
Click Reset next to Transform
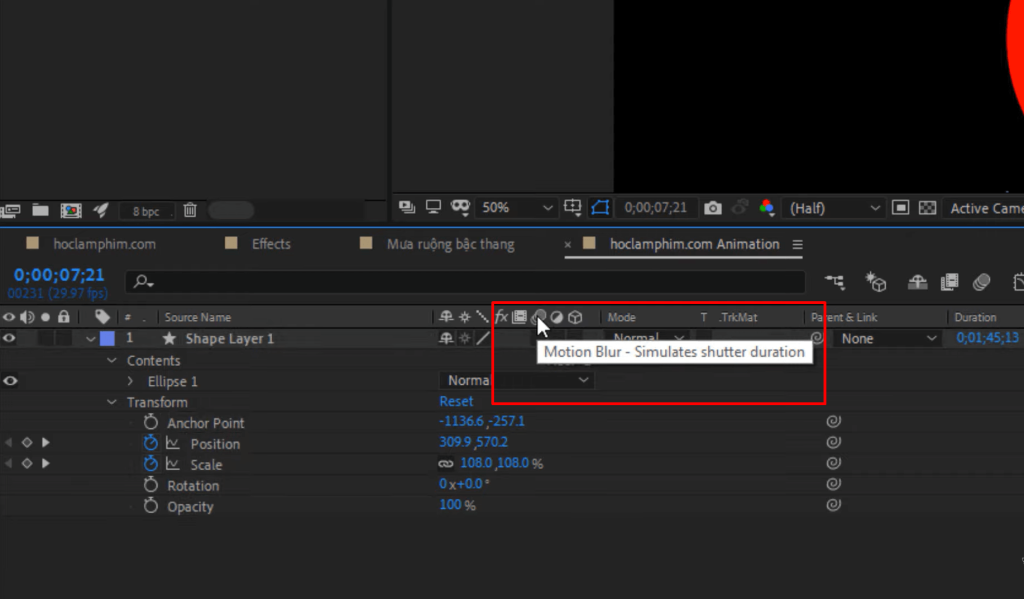click(x=456, y=401)
